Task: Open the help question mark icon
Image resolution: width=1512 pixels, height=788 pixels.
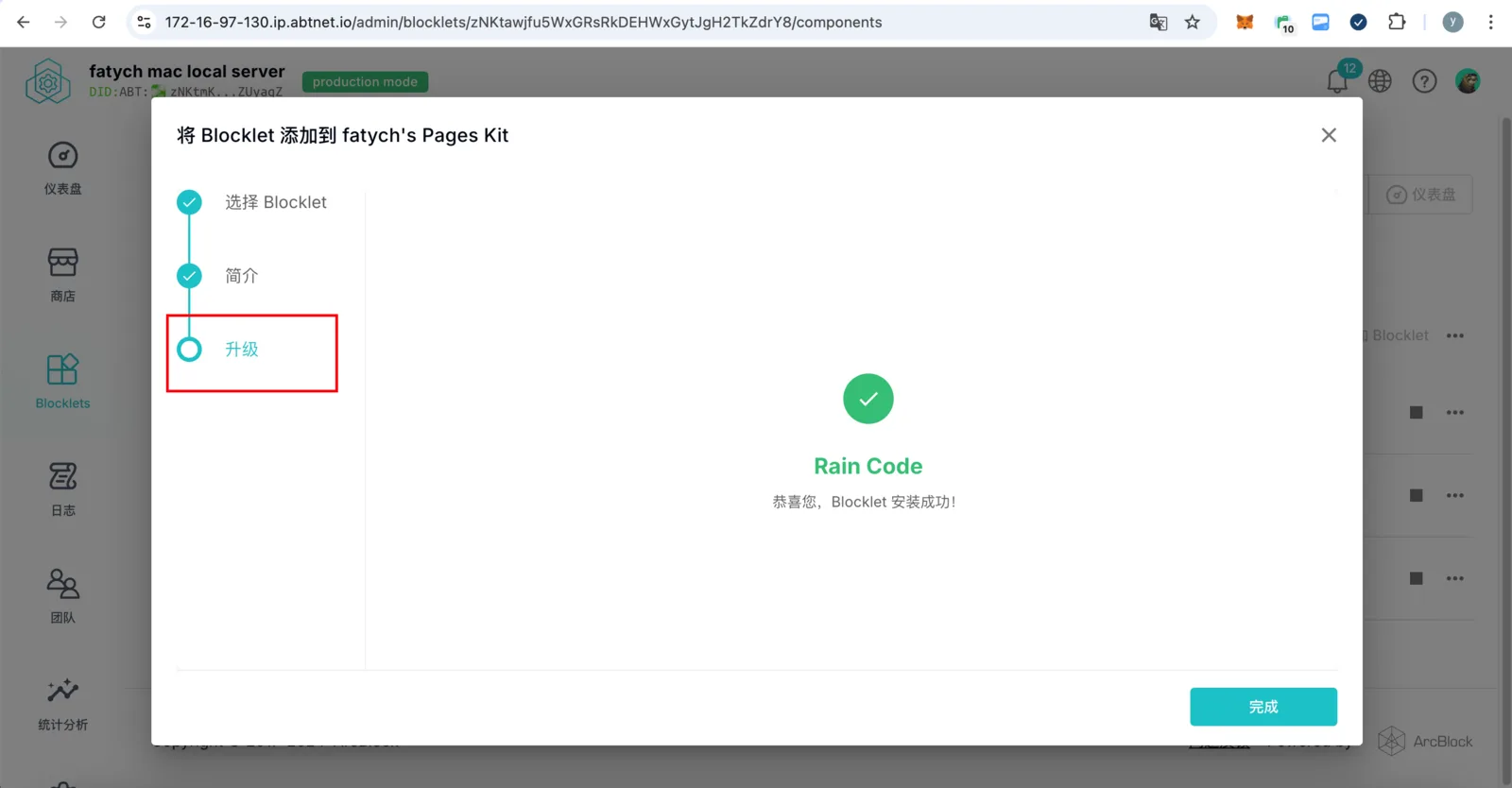Action: (x=1424, y=81)
